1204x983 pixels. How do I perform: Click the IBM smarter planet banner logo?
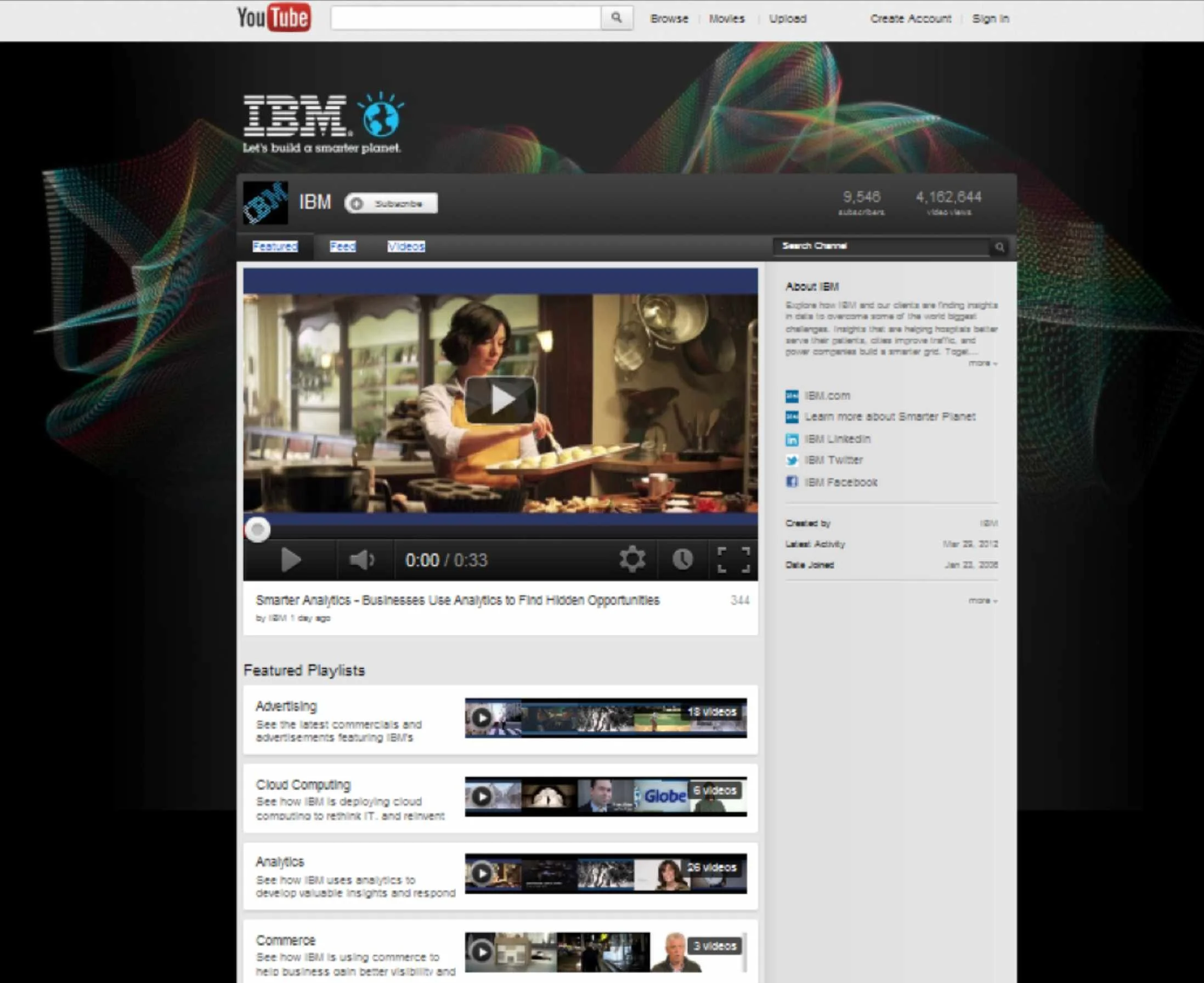tap(324, 122)
